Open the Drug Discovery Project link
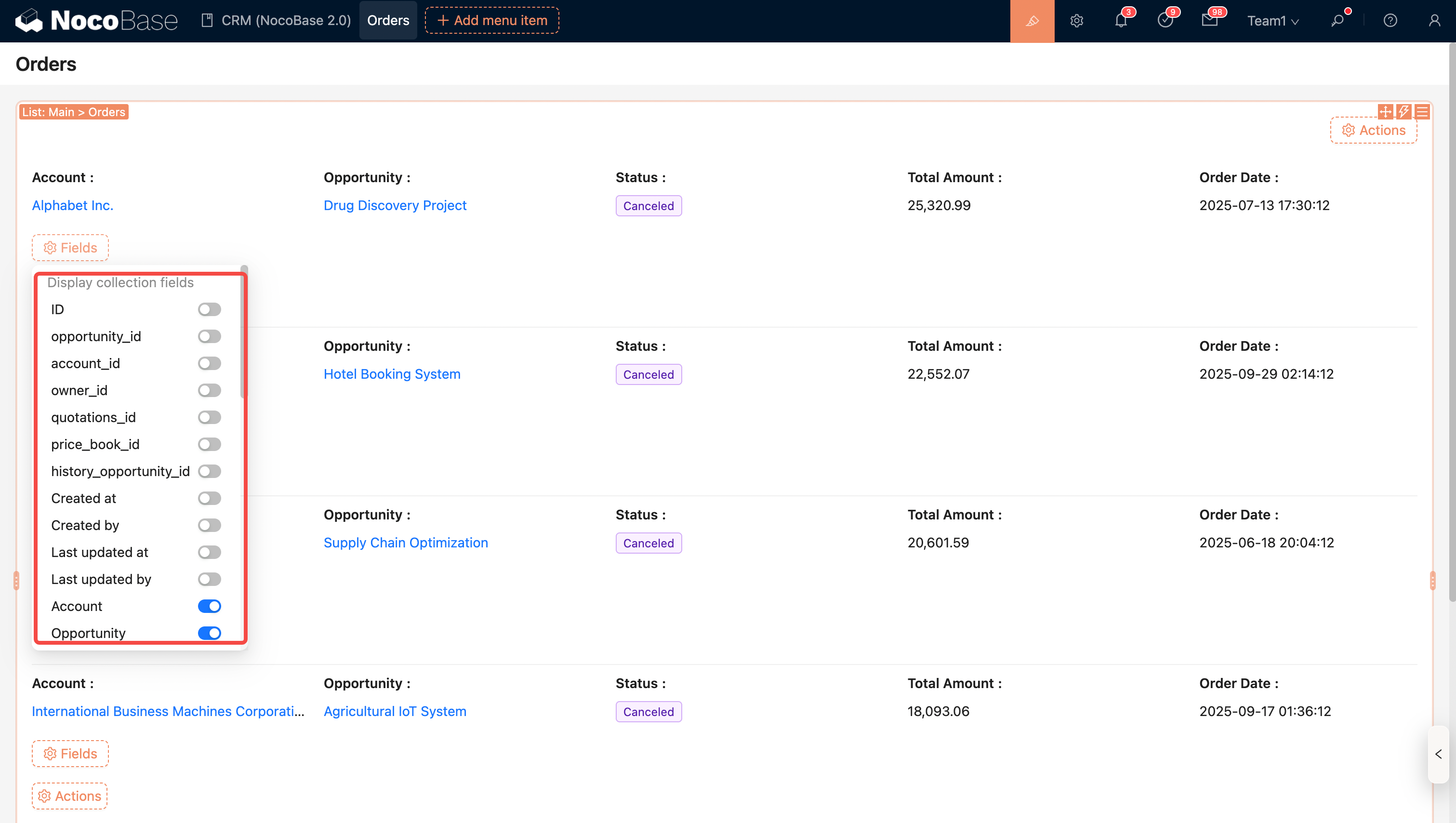This screenshot has width=1456, height=823. pos(395,205)
